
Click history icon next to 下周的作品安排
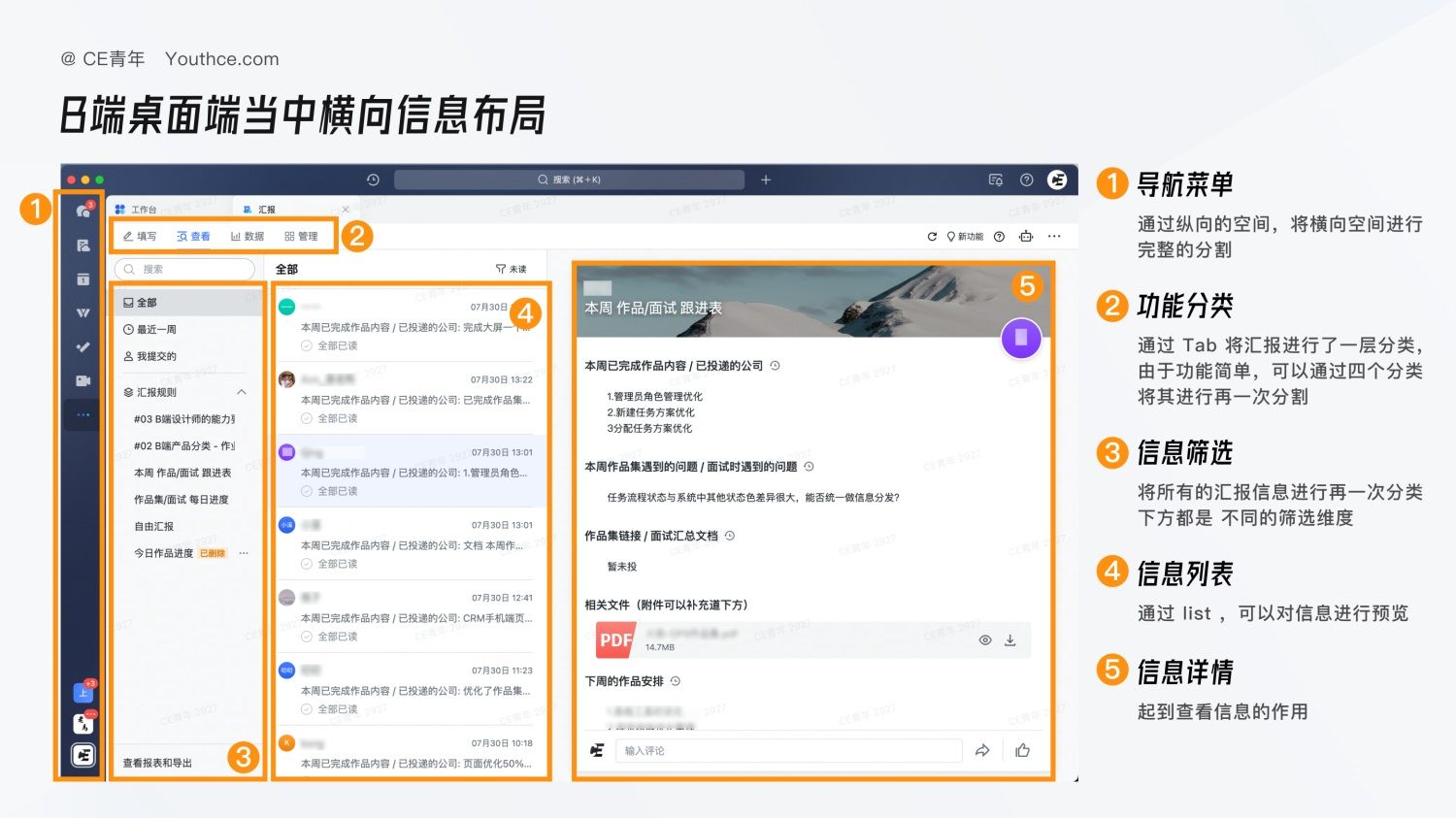pyautogui.click(x=676, y=681)
